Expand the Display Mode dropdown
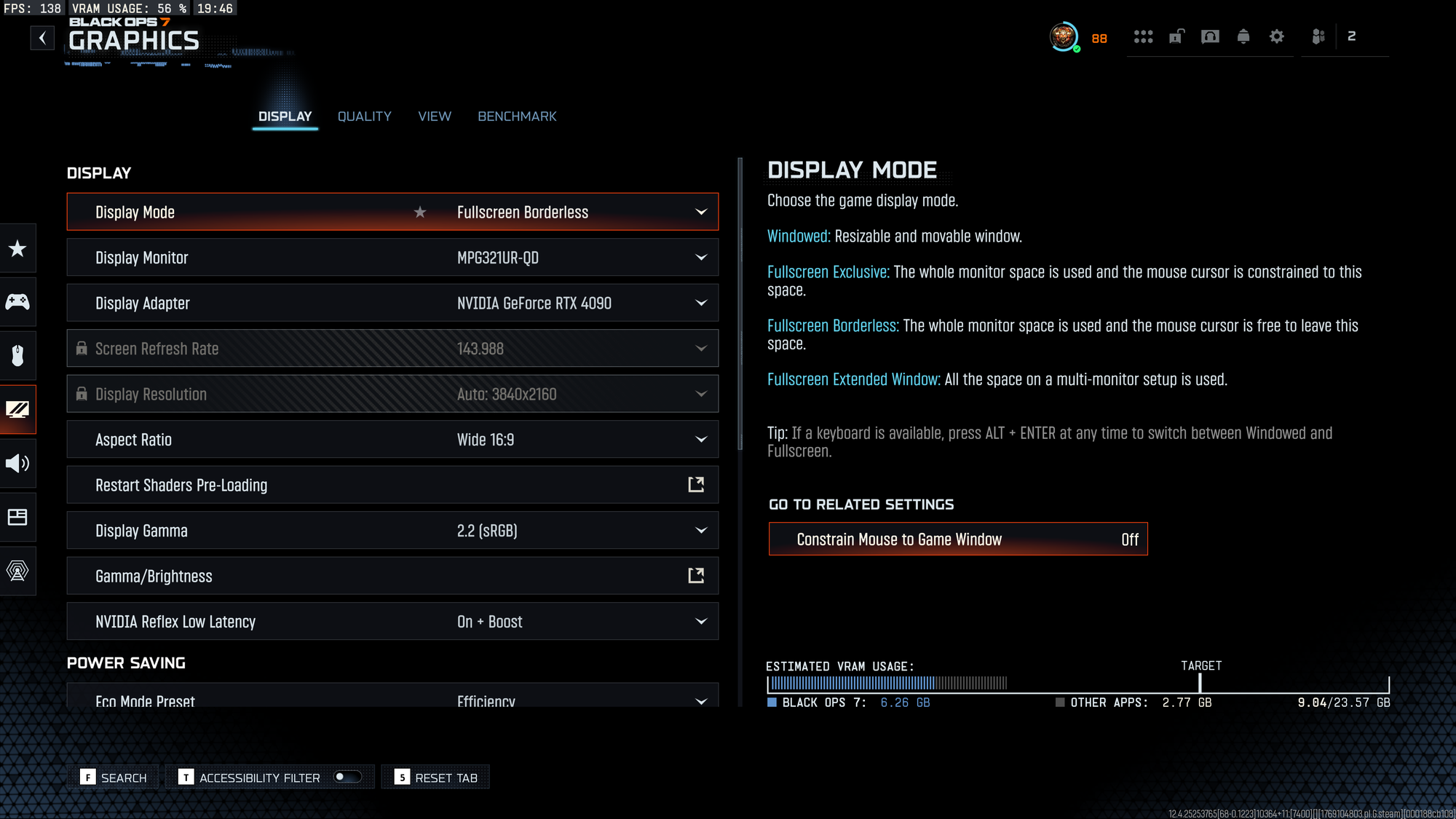1456x819 pixels. (x=701, y=213)
